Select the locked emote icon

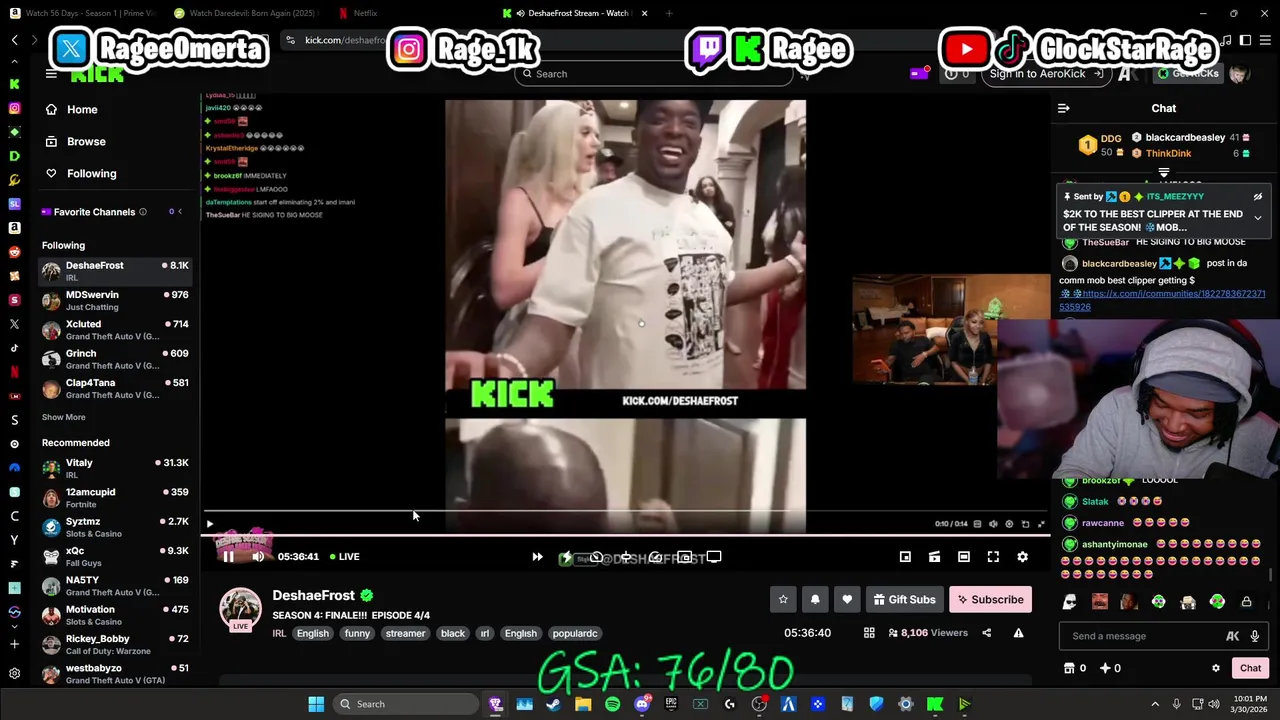1246,602
